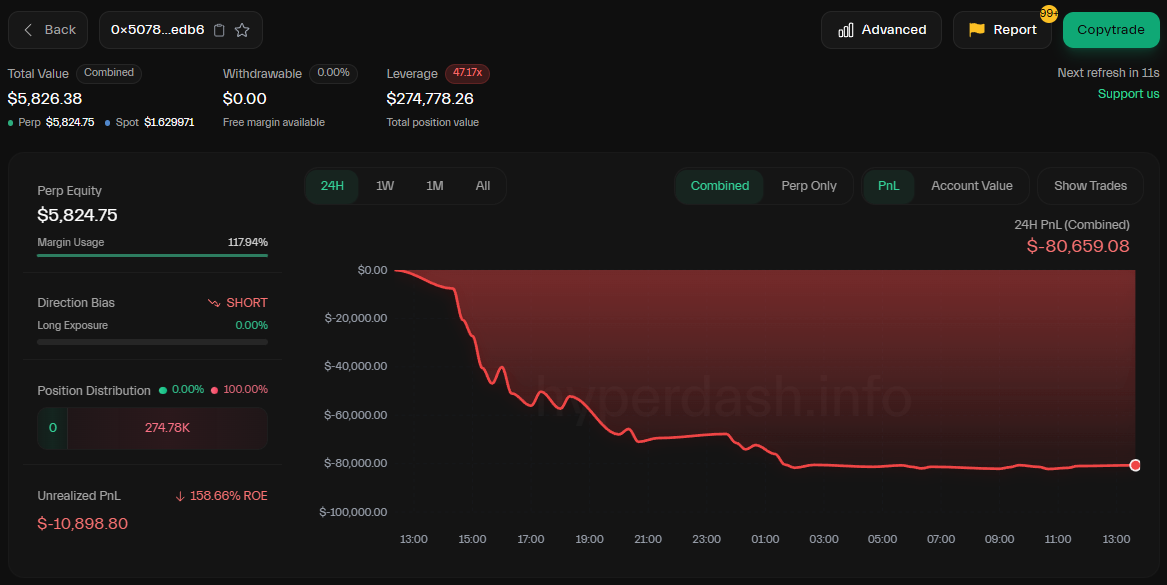The width and height of the screenshot is (1167, 585).
Task: Switch chart to Perp Only
Action: pyautogui.click(x=808, y=186)
